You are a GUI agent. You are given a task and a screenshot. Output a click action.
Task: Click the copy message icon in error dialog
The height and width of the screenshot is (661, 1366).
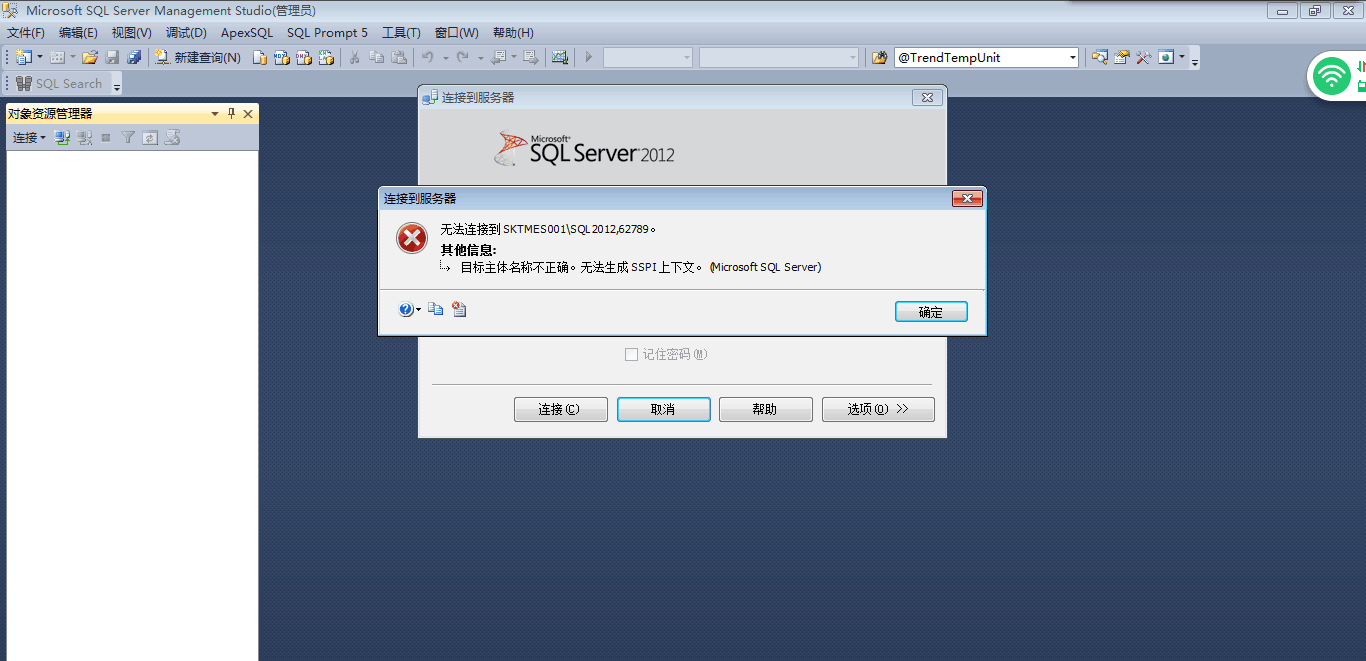436,310
